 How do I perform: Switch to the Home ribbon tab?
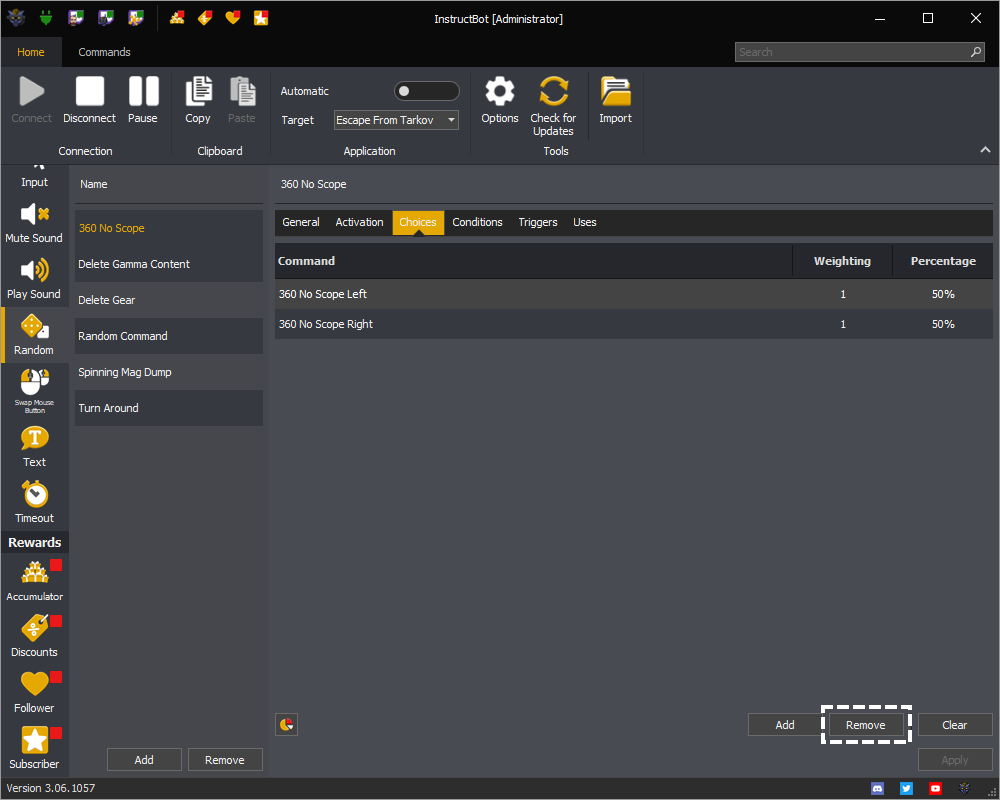point(31,52)
